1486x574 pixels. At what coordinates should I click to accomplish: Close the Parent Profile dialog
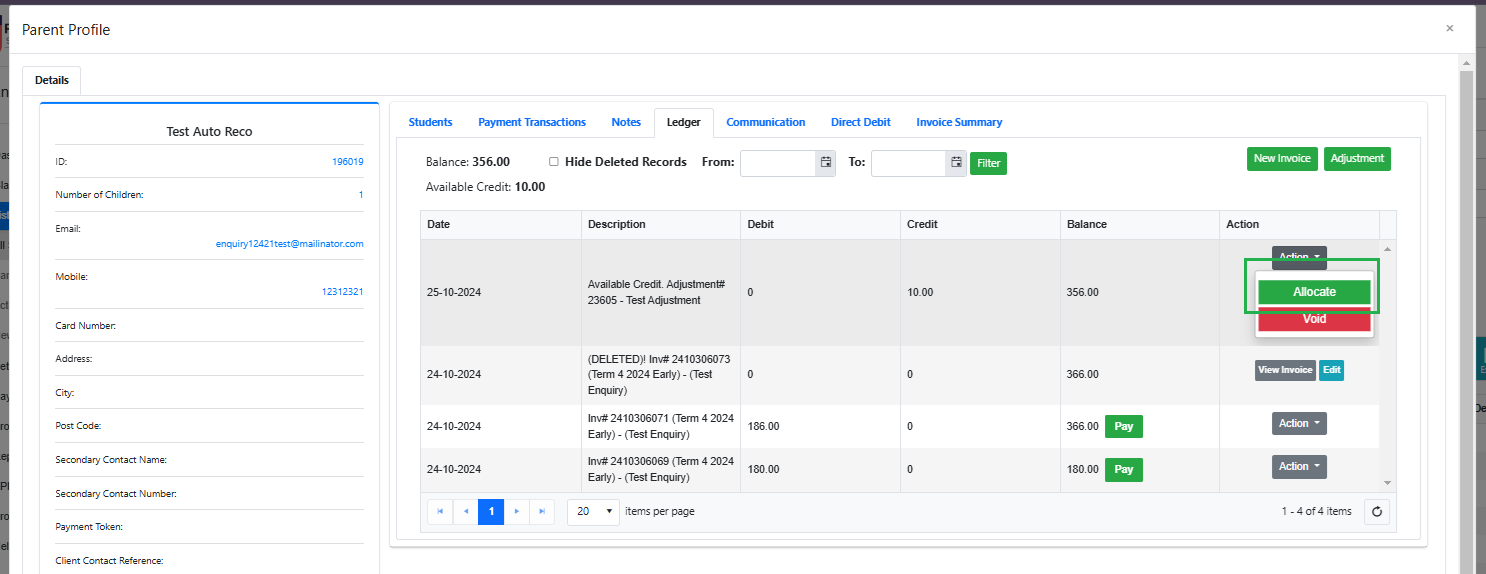(1449, 28)
